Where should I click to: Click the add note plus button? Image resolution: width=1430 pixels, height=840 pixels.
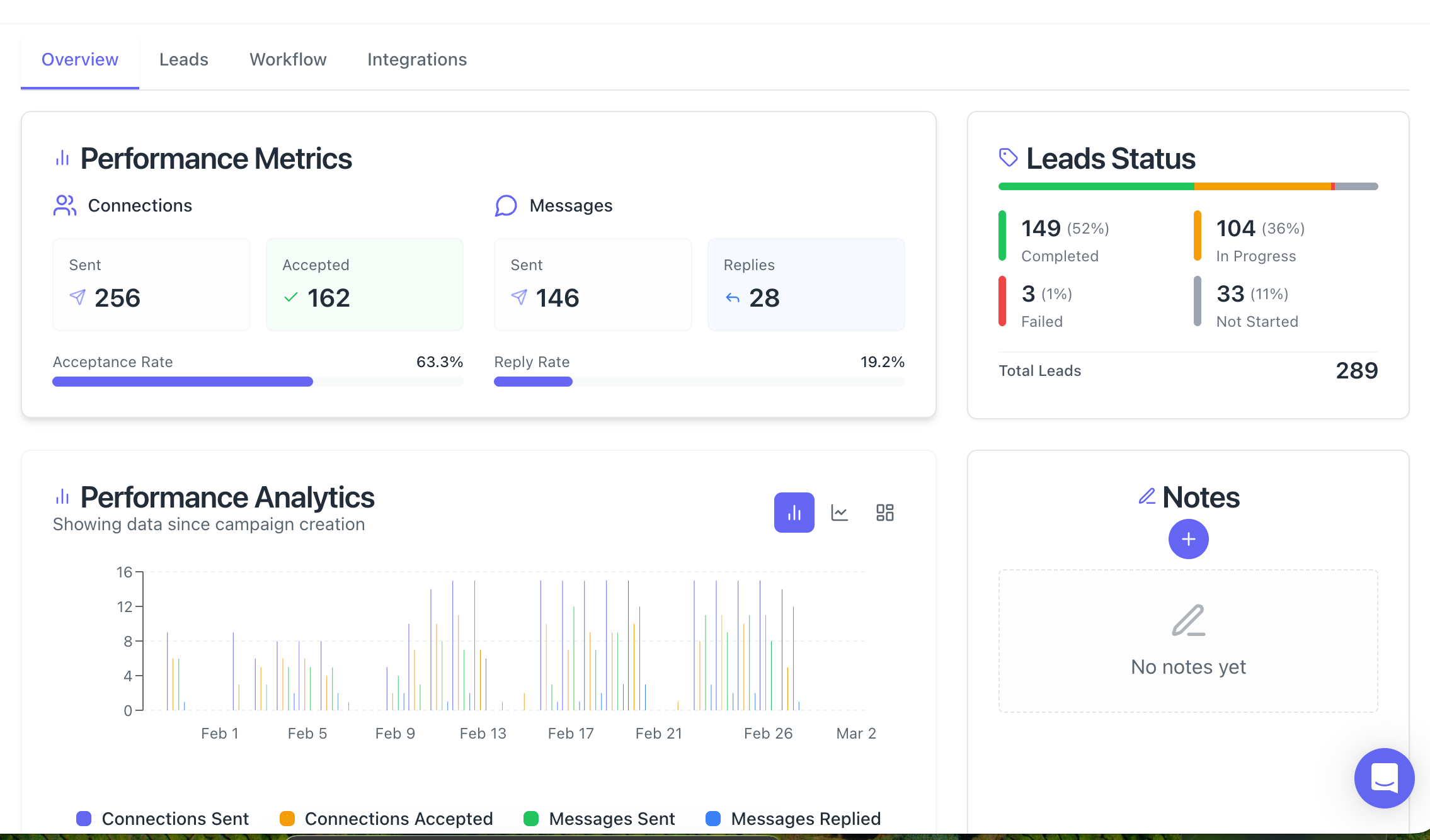(x=1188, y=539)
